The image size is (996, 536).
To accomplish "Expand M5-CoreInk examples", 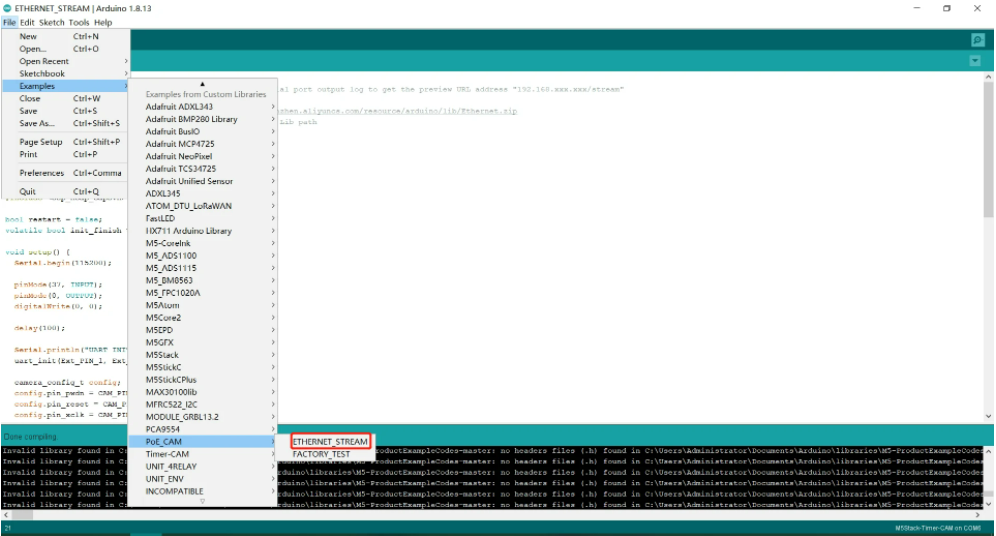I will tap(203, 243).
